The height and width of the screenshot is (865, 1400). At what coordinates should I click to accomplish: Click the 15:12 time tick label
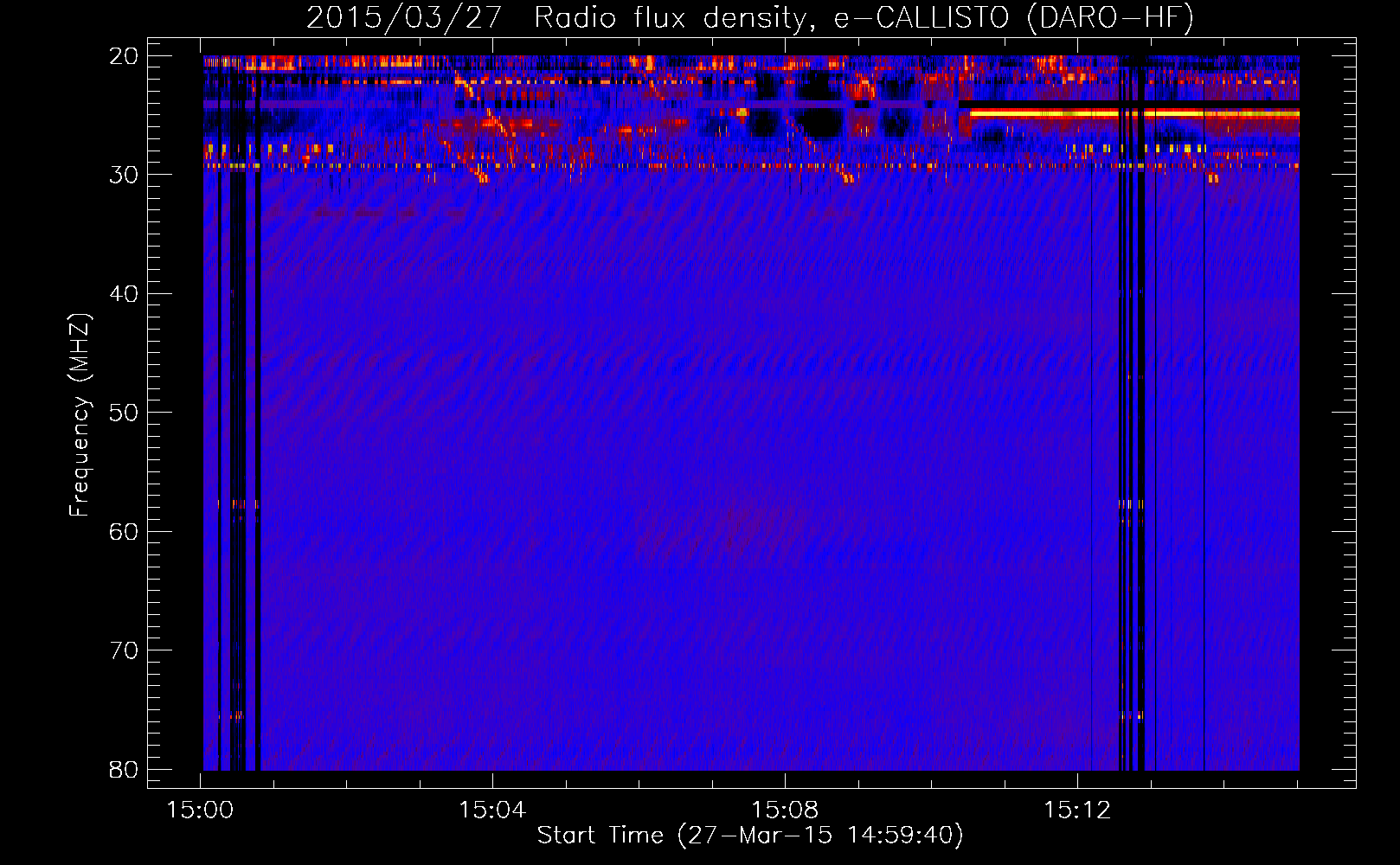tap(1077, 811)
